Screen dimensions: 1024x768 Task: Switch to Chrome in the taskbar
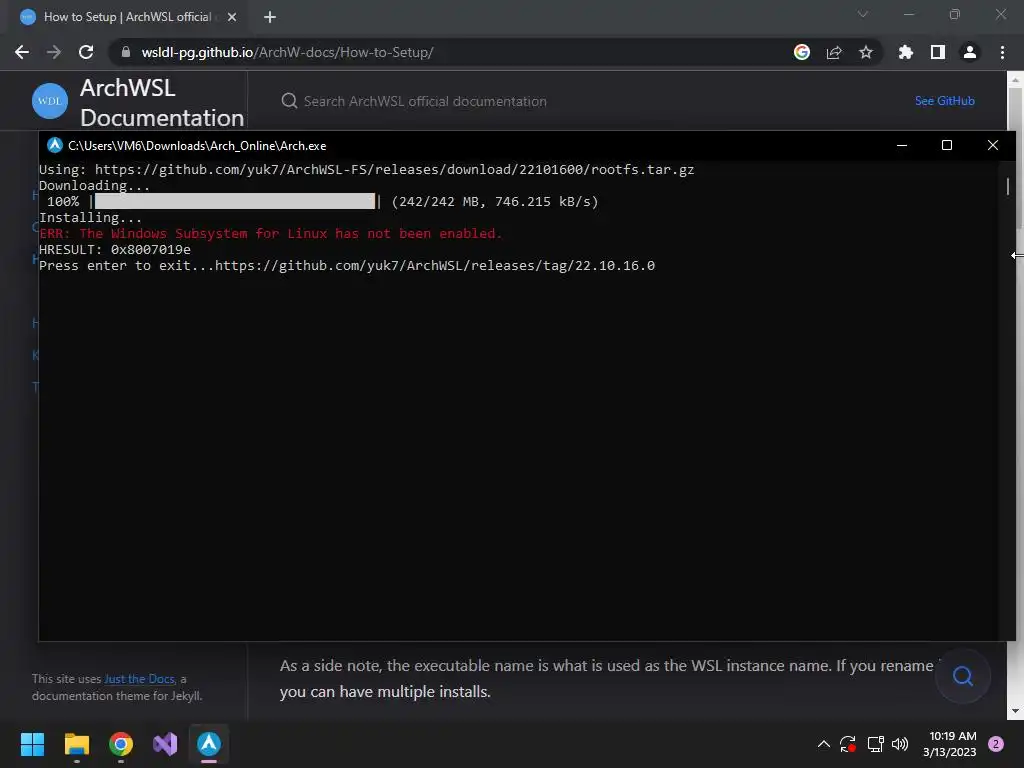point(121,744)
